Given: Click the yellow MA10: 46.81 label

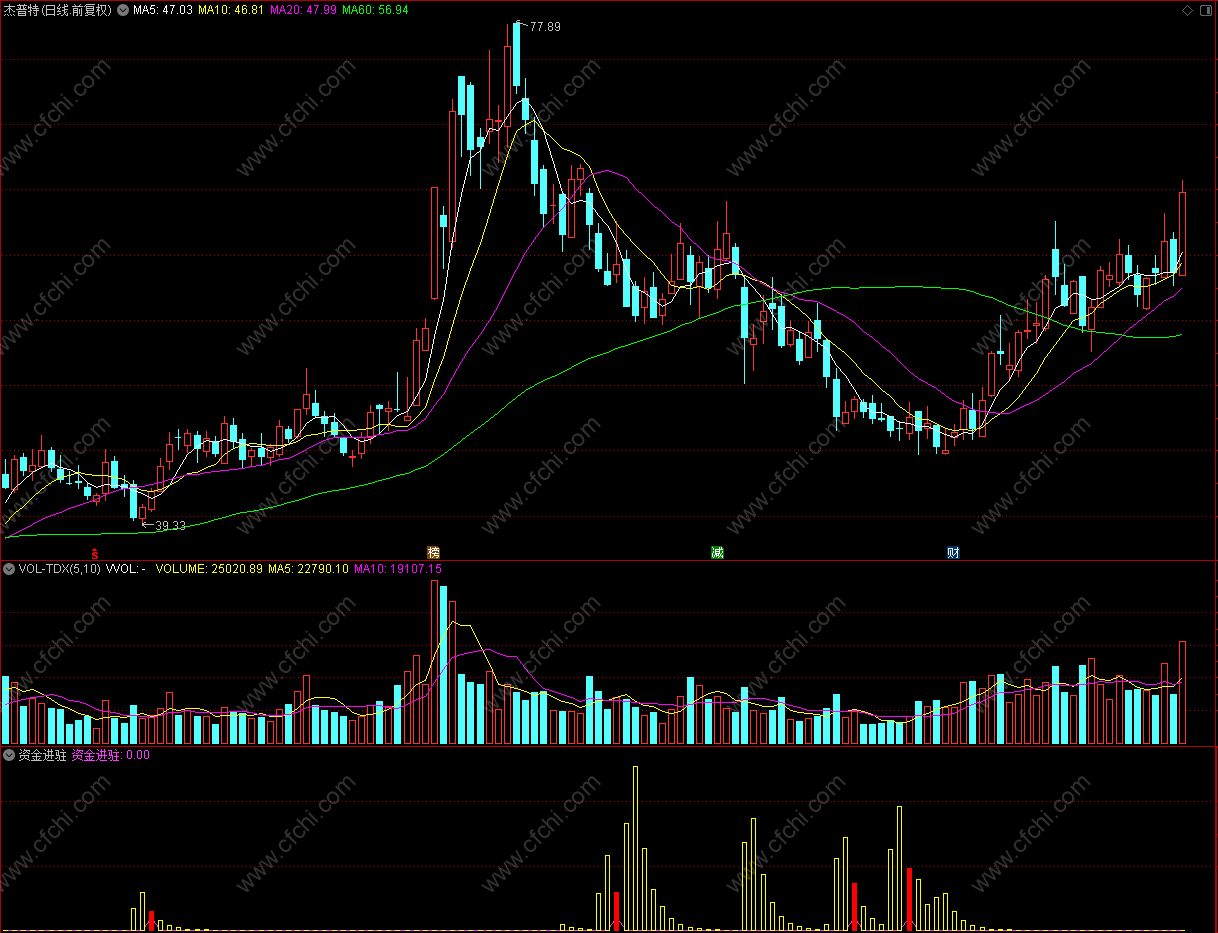Looking at the screenshot, I should pos(231,10).
